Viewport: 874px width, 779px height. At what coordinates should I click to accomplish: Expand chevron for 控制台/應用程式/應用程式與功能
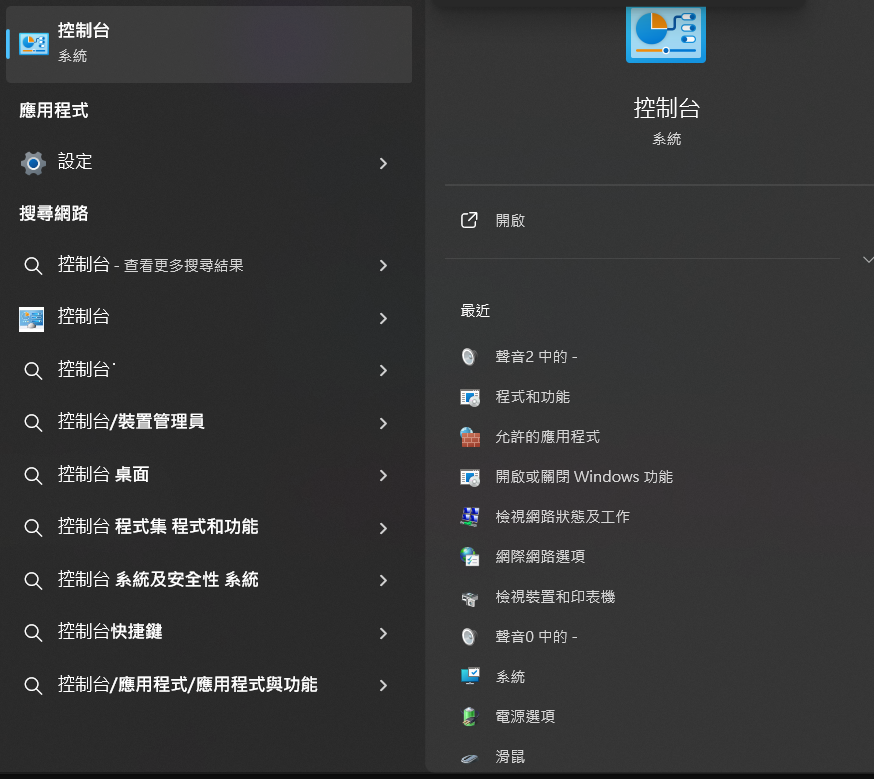coord(383,685)
